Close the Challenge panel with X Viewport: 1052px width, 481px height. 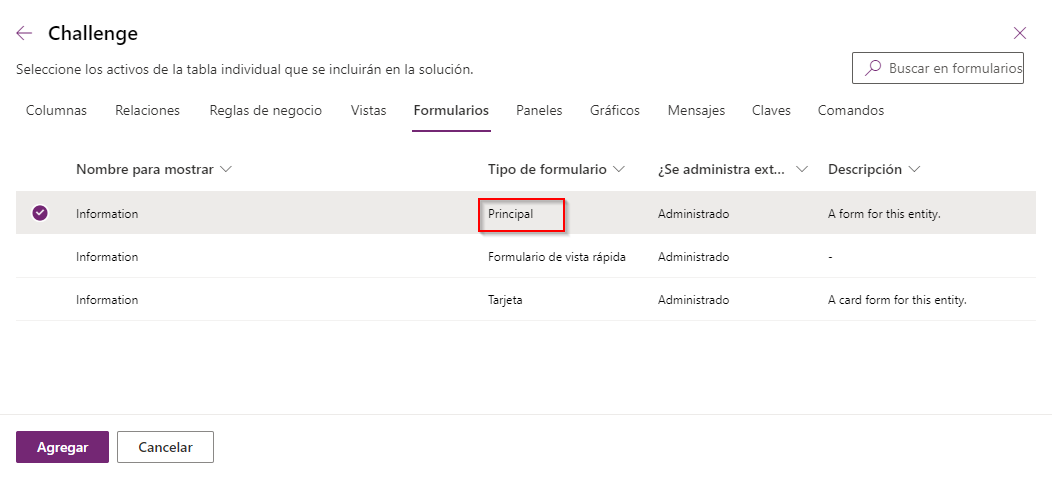tap(1020, 33)
